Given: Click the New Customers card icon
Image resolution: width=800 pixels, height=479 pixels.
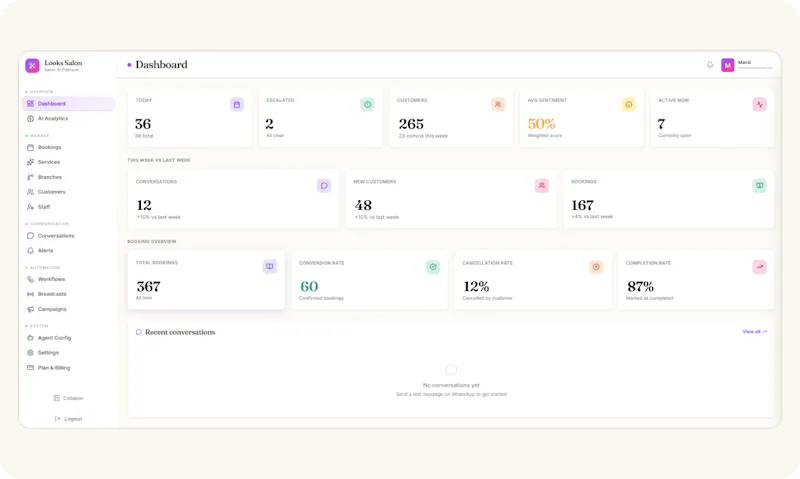Looking at the screenshot, I should [x=542, y=186].
